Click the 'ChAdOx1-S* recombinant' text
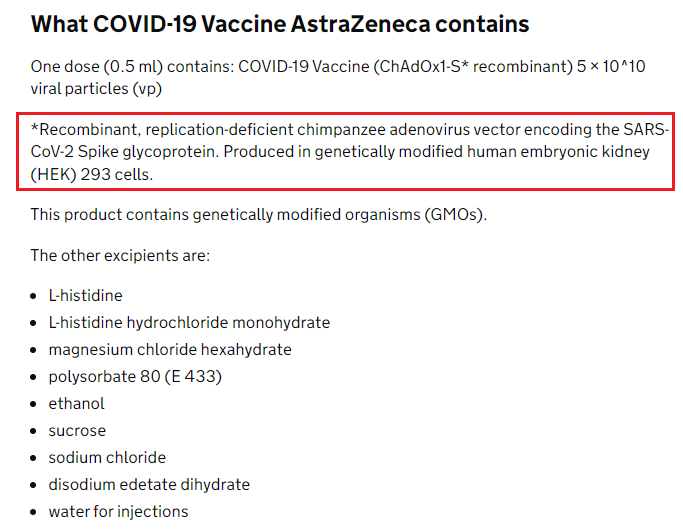Image resolution: width=683 pixels, height=529 pixels. 474,67
